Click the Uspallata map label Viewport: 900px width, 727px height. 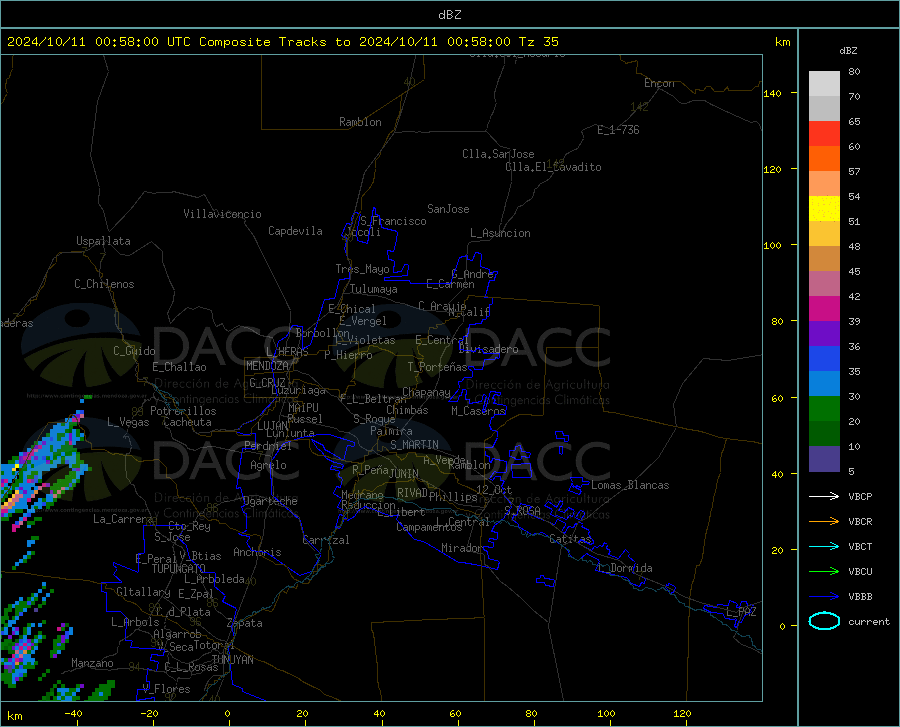[103, 241]
